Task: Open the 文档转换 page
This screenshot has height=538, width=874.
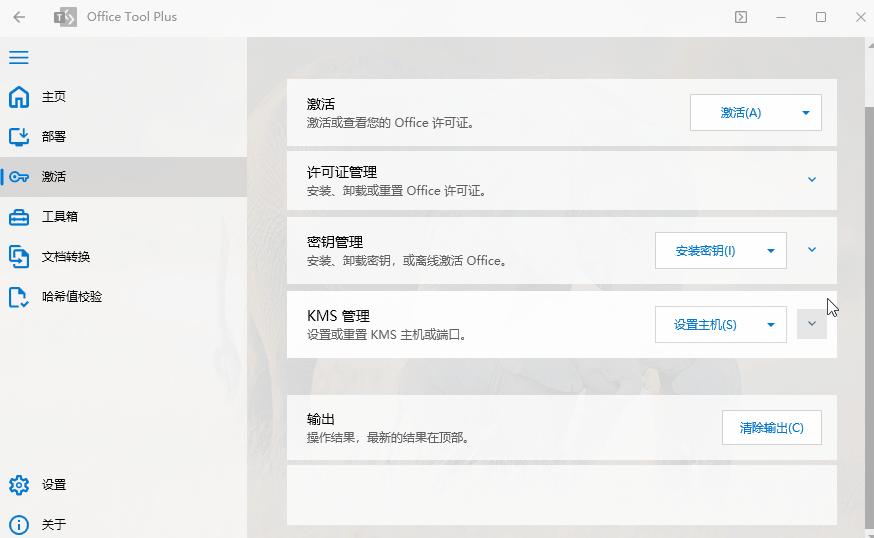Action: (x=123, y=256)
